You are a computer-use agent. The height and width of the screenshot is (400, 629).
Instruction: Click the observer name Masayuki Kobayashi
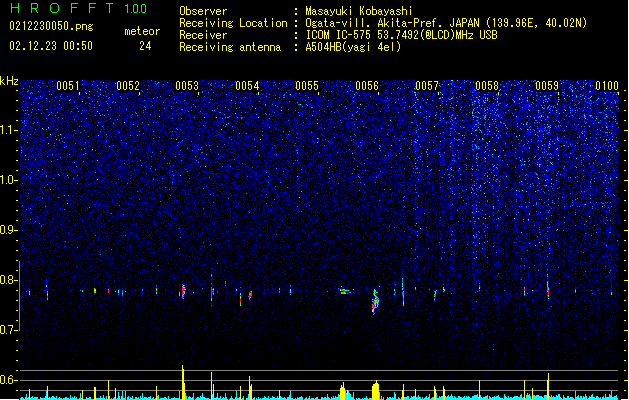pos(359,11)
